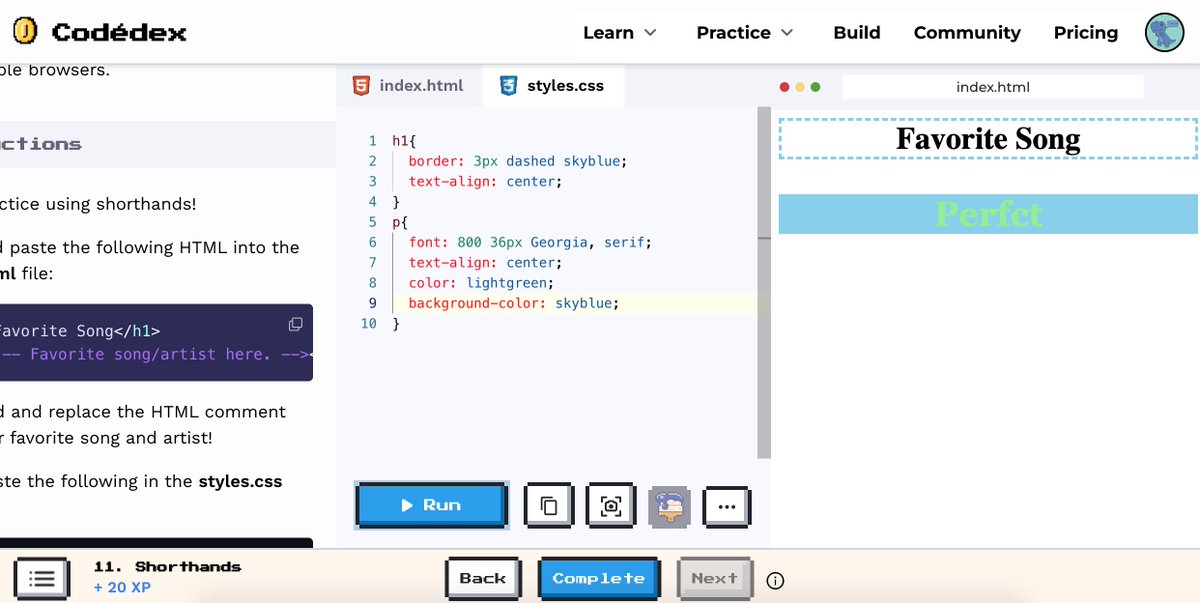This screenshot has height=603, width=1200.
Task: Click the preview address bar index.html
Action: pos(992,87)
